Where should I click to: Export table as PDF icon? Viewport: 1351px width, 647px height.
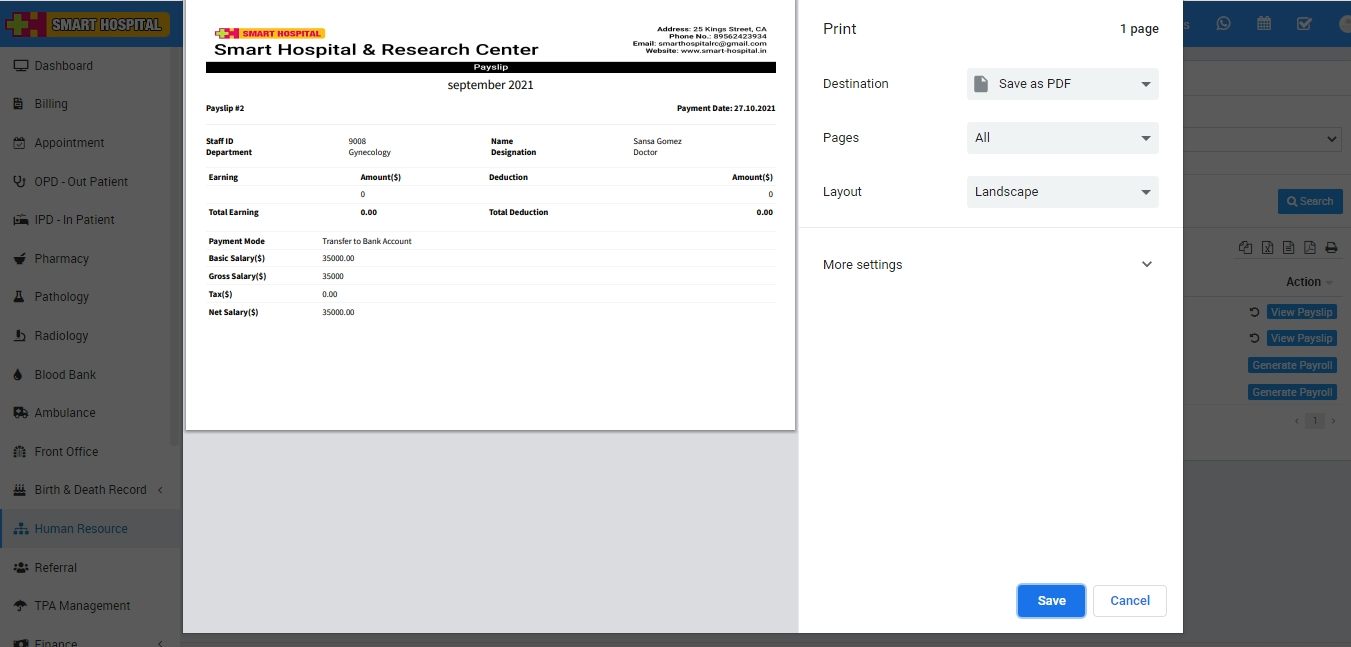pos(1309,248)
